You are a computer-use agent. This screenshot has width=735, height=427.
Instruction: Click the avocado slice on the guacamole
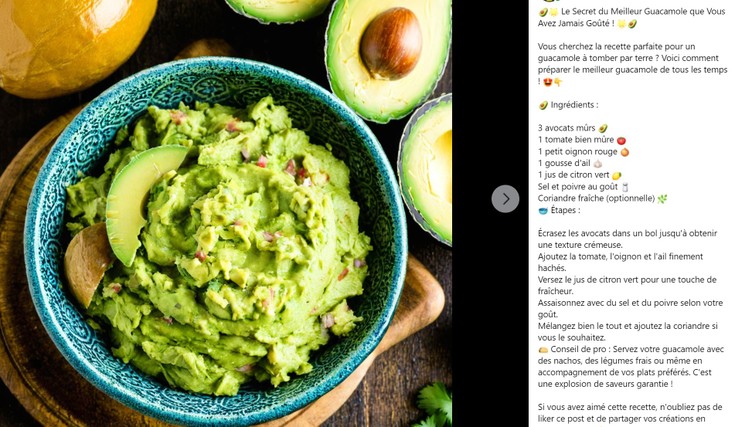coord(143,202)
